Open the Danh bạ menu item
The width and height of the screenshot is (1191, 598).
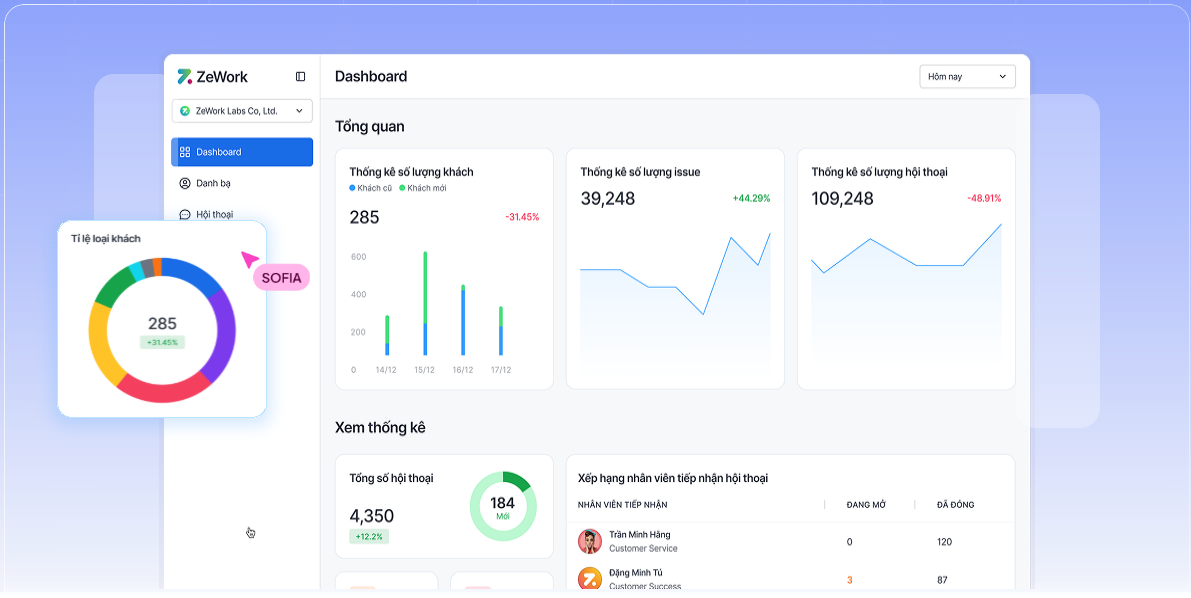pyautogui.click(x=214, y=183)
